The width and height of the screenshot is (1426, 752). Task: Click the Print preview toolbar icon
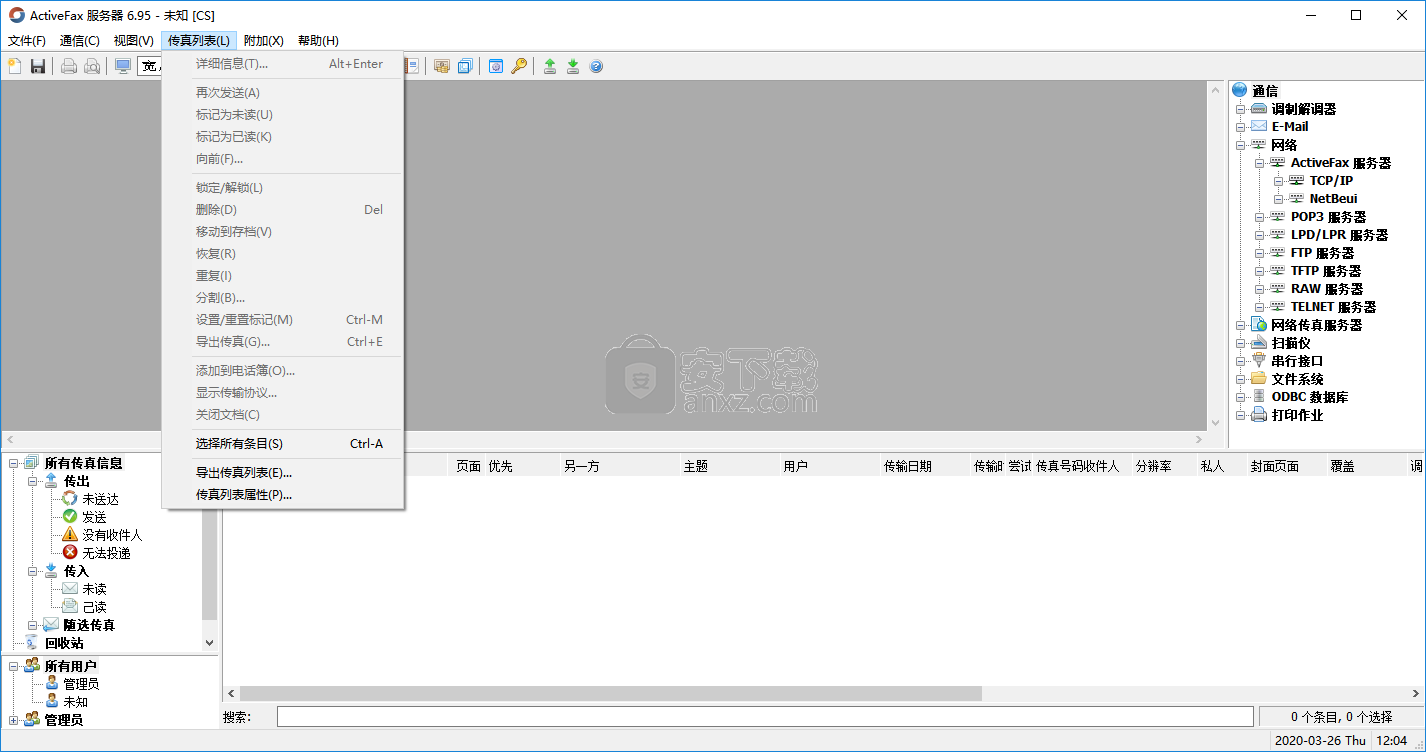92,66
